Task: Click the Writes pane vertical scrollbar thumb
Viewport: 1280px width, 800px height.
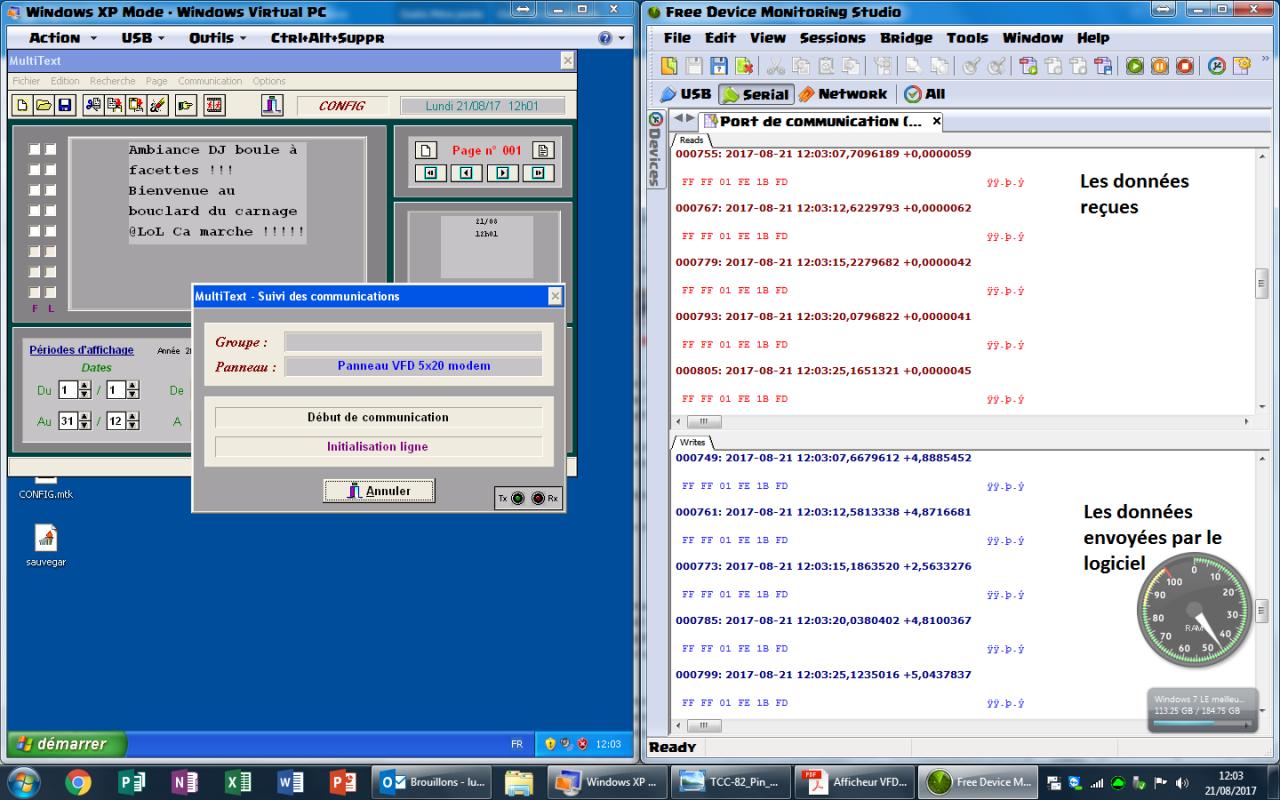Action: [1262, 609]
